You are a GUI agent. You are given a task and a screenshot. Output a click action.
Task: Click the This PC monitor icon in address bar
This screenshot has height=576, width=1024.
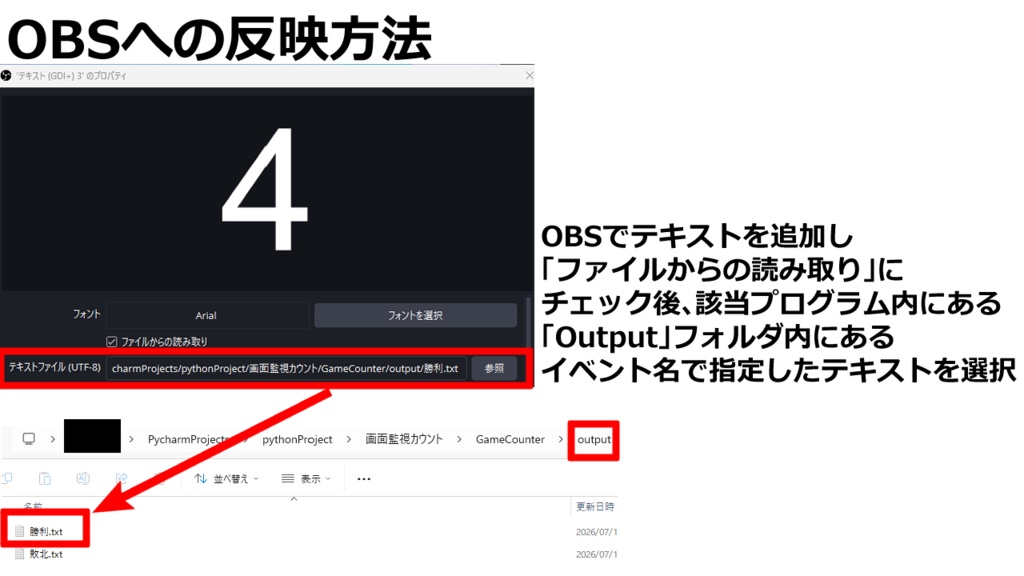(x=29, y=439)
